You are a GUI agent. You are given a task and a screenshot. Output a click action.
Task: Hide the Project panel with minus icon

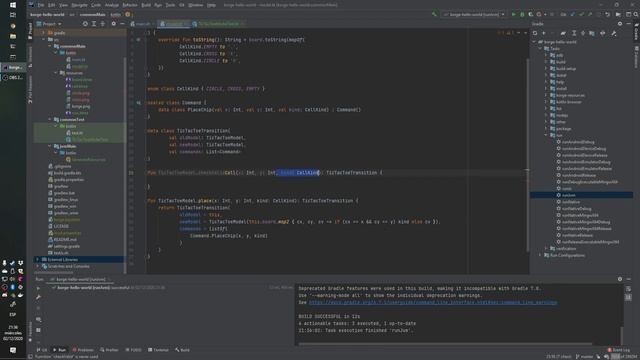[x=122, y=24]
